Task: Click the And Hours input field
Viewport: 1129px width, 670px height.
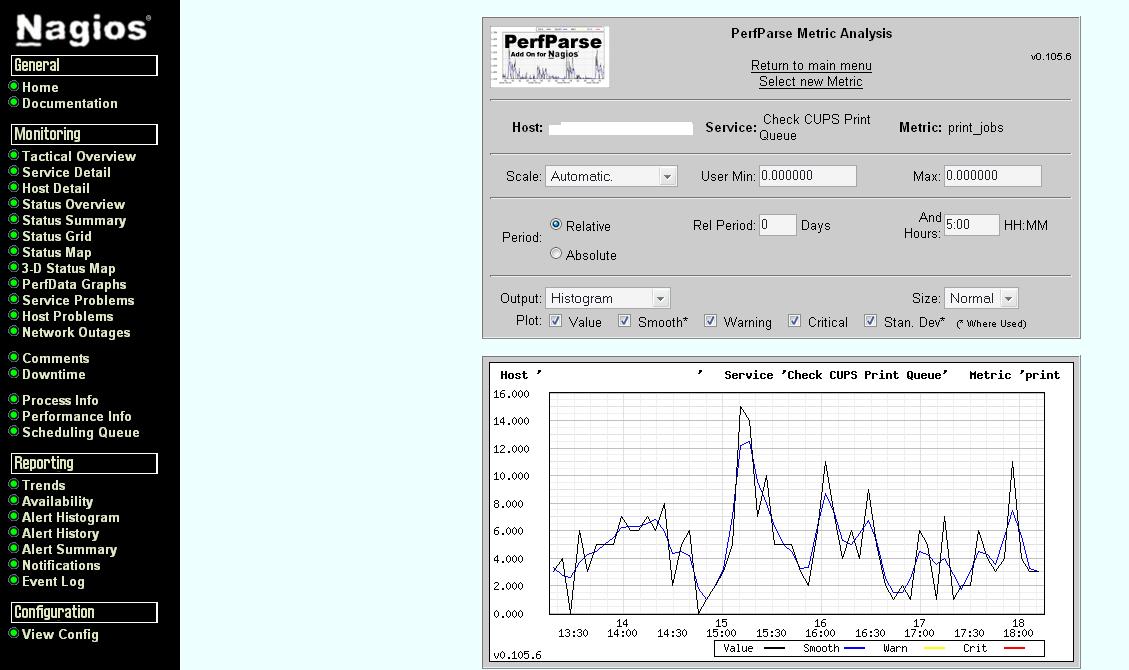Action: click(x=971, y=225)
